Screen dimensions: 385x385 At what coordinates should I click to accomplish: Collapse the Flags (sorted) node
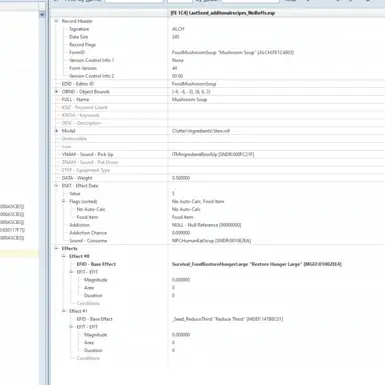pyautogui.click(x=63, y=201)
